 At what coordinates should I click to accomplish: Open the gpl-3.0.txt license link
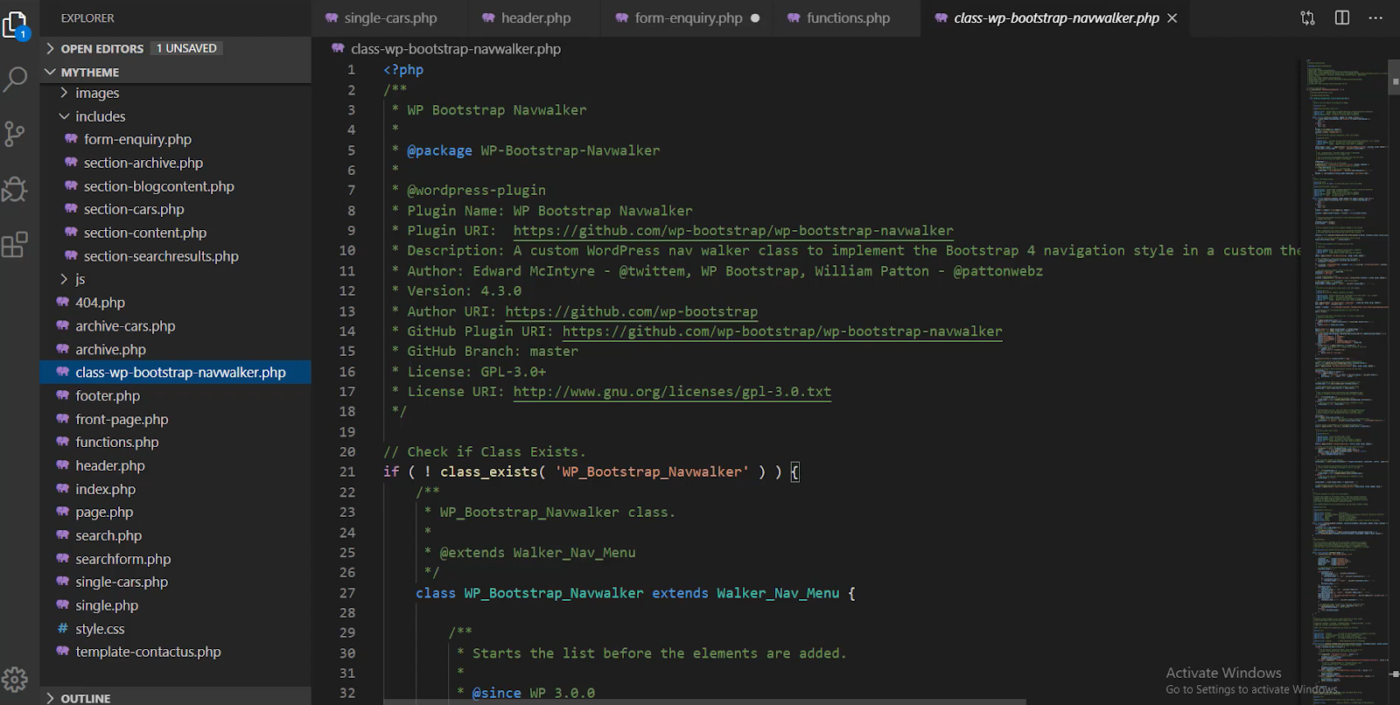click(x=671, y=391)
